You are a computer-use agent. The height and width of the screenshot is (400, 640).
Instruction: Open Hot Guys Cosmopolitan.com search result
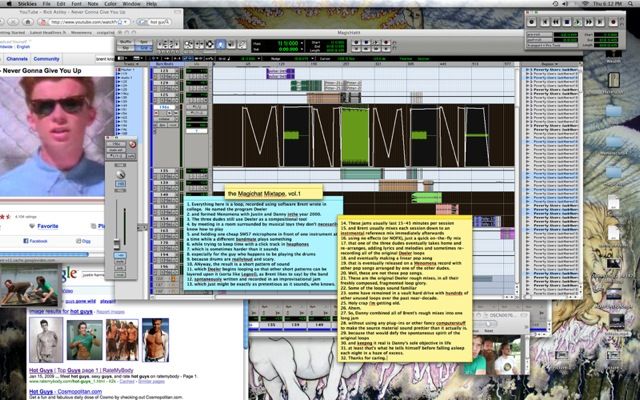click(x=65, y=392)
